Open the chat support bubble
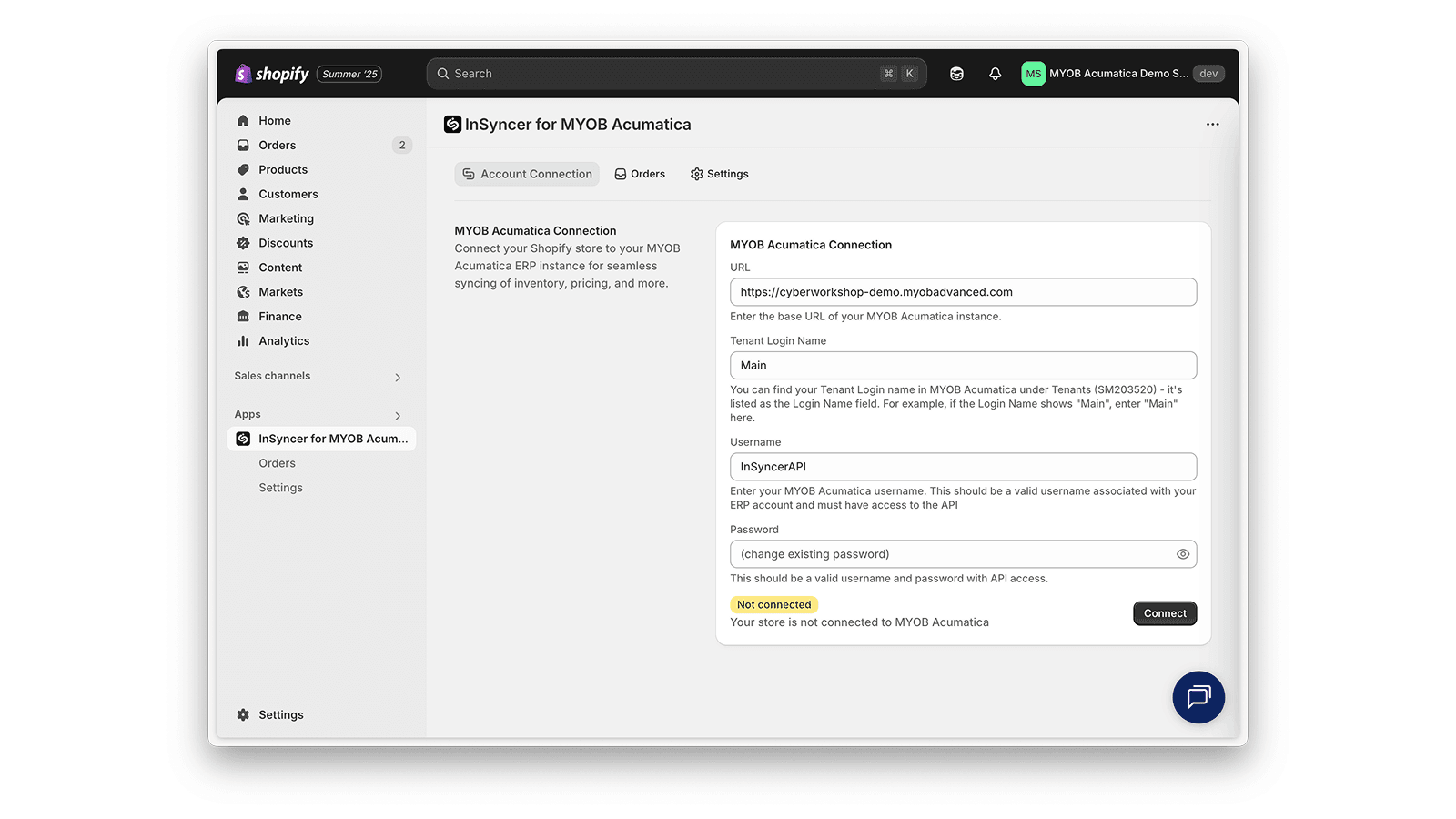Image resolution: width=1456 pixels, height=819 pixels. tap(1198, 697)
